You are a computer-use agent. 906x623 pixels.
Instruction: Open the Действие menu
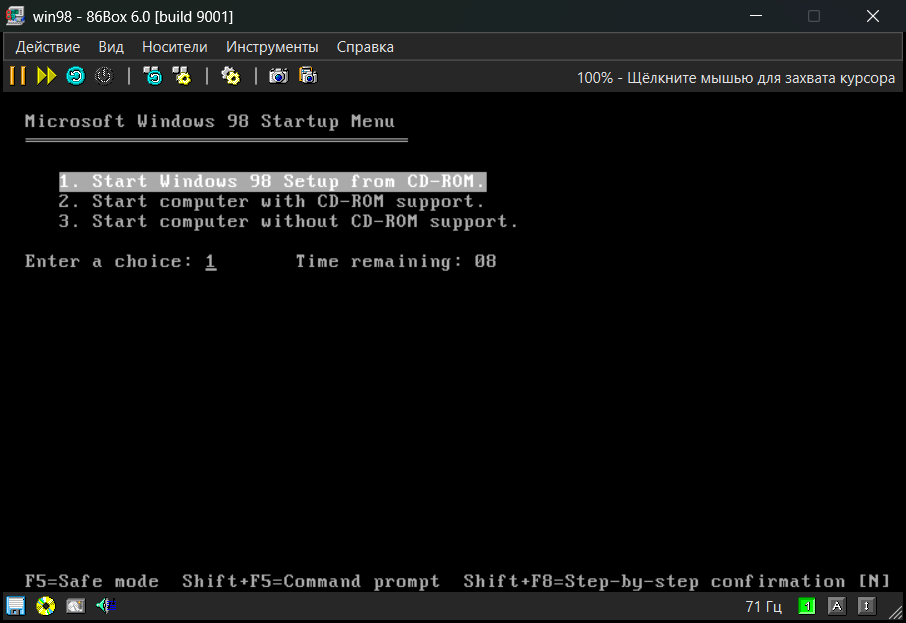click(48, 47)
